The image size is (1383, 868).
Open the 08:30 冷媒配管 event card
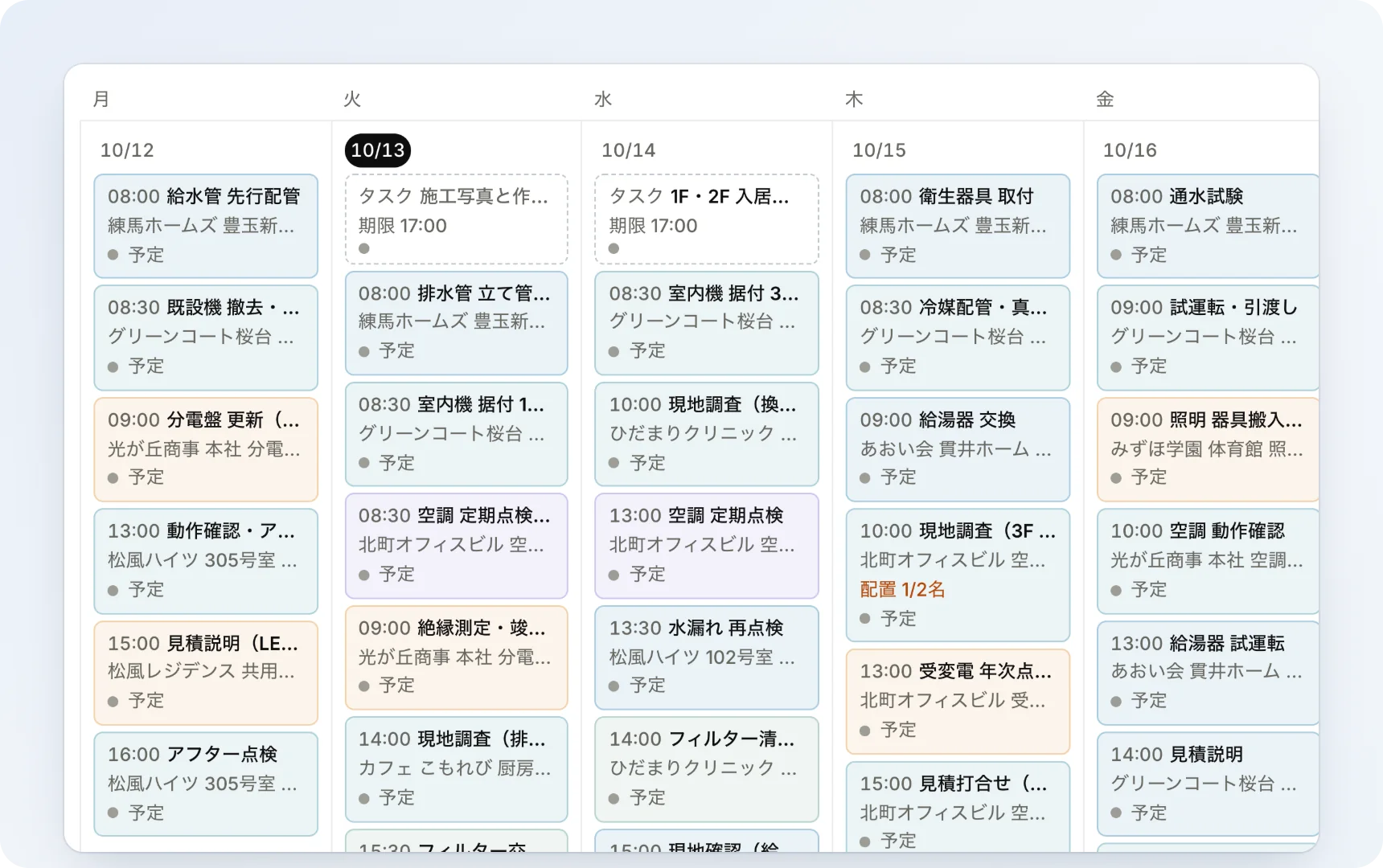point(958,338)
